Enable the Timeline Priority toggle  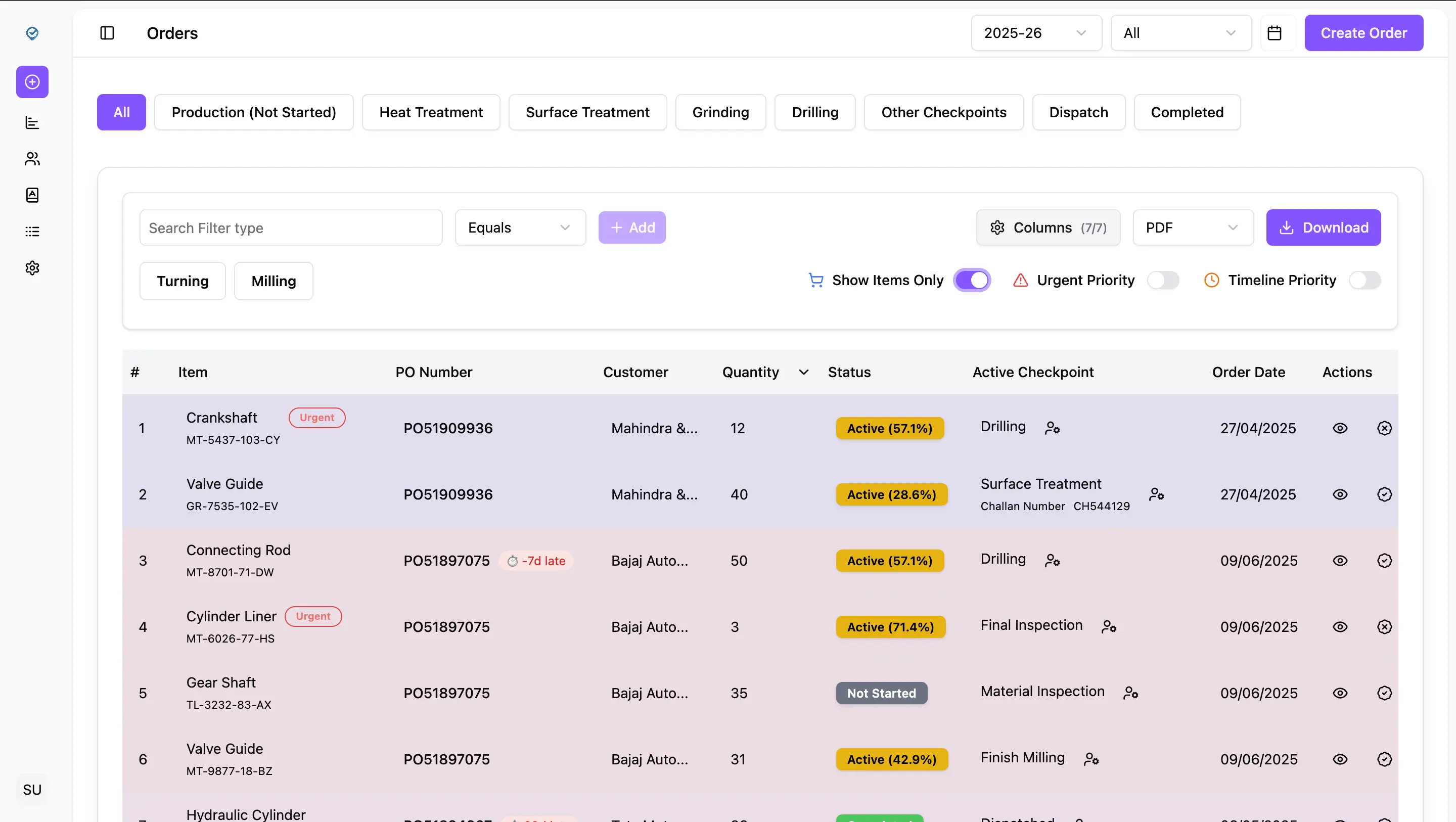coord(1364,281)
